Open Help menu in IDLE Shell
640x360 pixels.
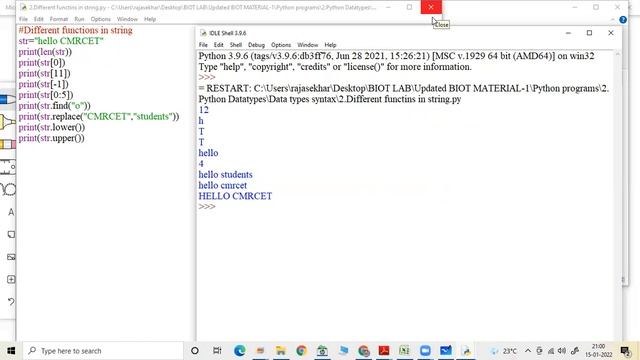(330, 45)
